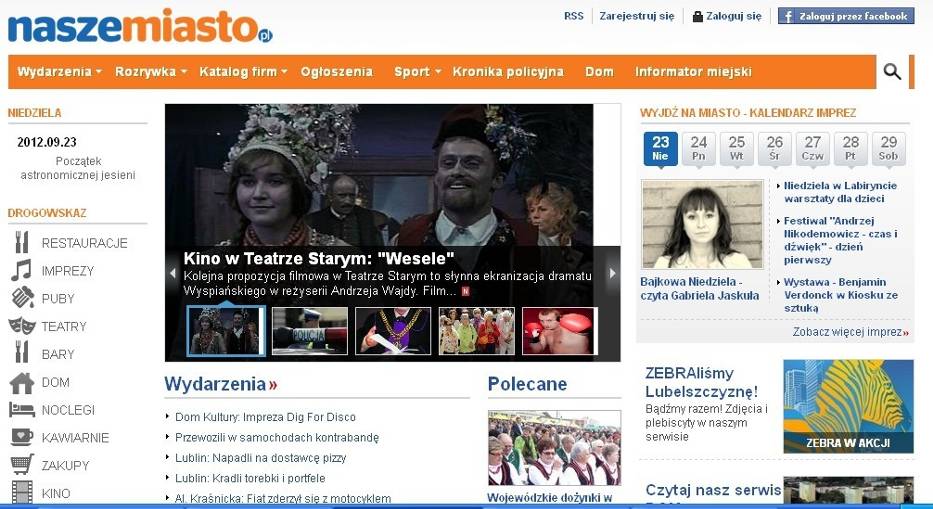Image resolution: width=933 pixels, height=509 pixels.
Task: Open the search magnifier icon
Action: point(892,72)
